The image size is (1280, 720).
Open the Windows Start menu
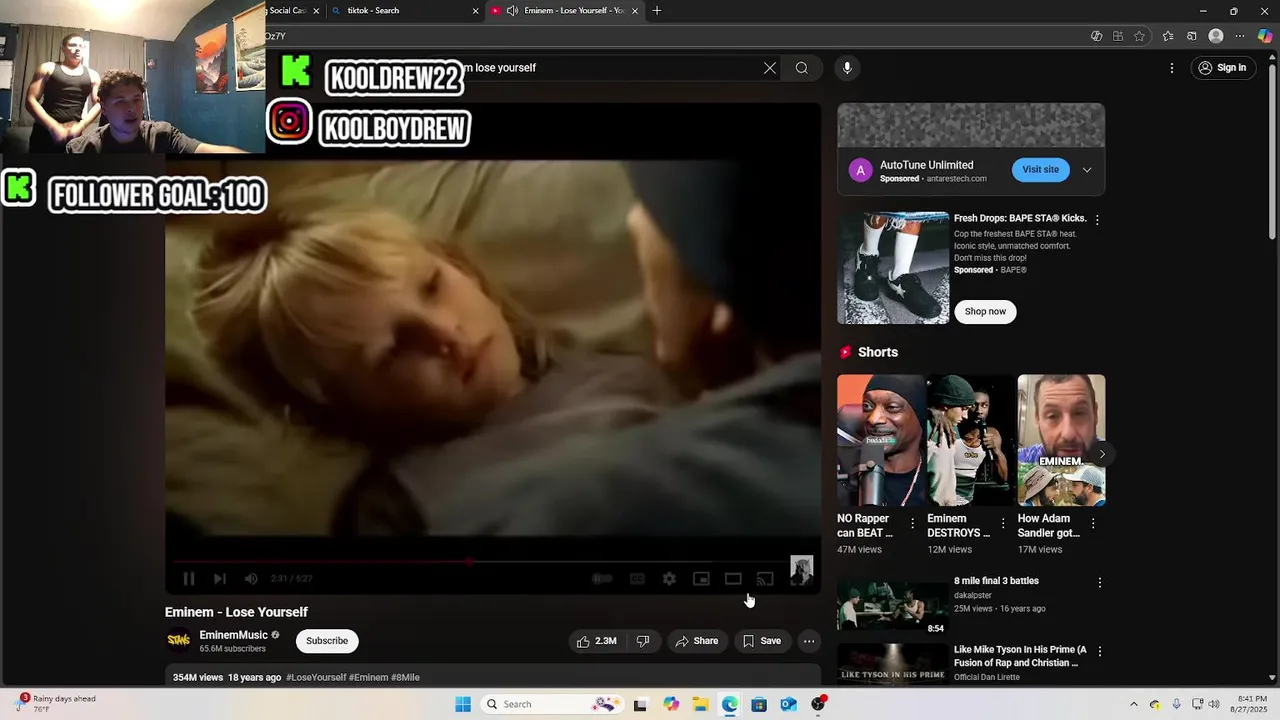point(463,705)
